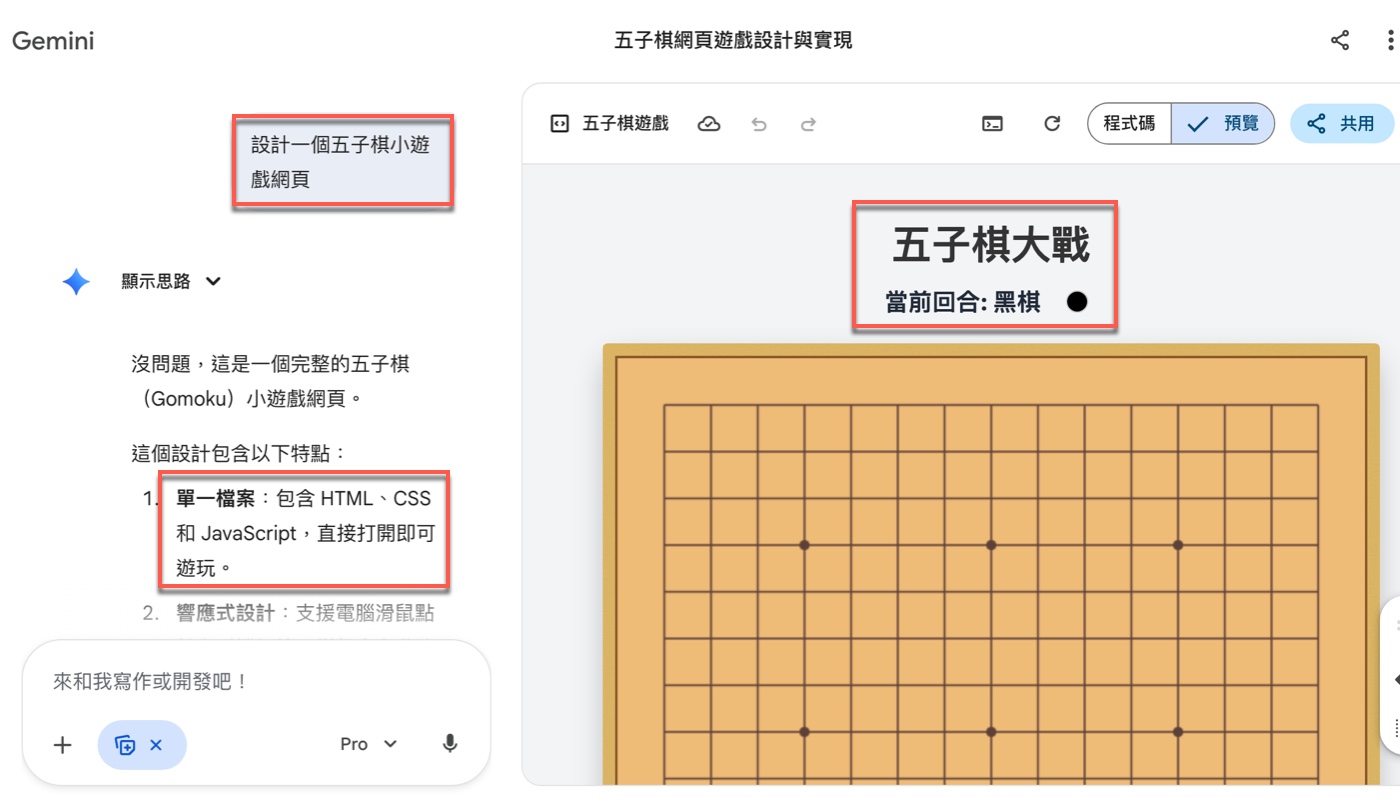Click the cloud save icon next to 五子棋遊戲
The height and width of the screenshot is (800, 1400).
(709, 122)
